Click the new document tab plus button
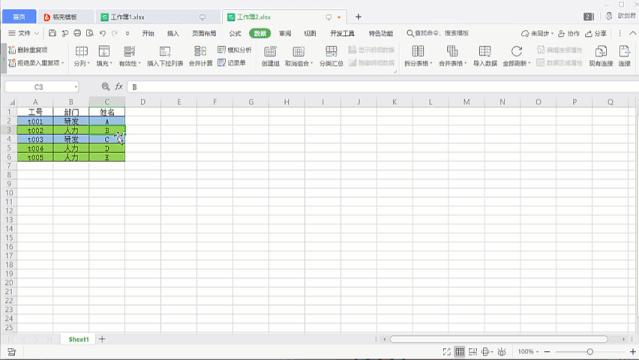This screenshot has width=639, height=360. point(358,17)
